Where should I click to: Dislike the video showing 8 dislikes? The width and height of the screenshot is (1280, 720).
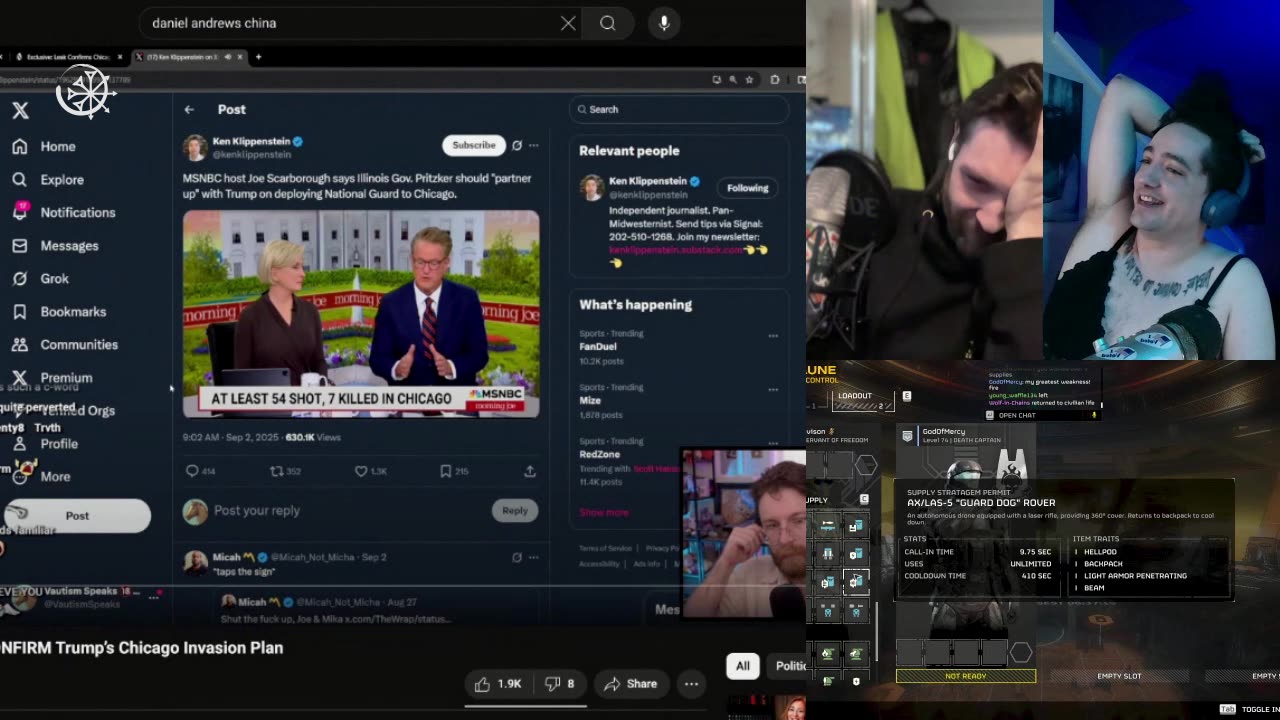[559, 684]
